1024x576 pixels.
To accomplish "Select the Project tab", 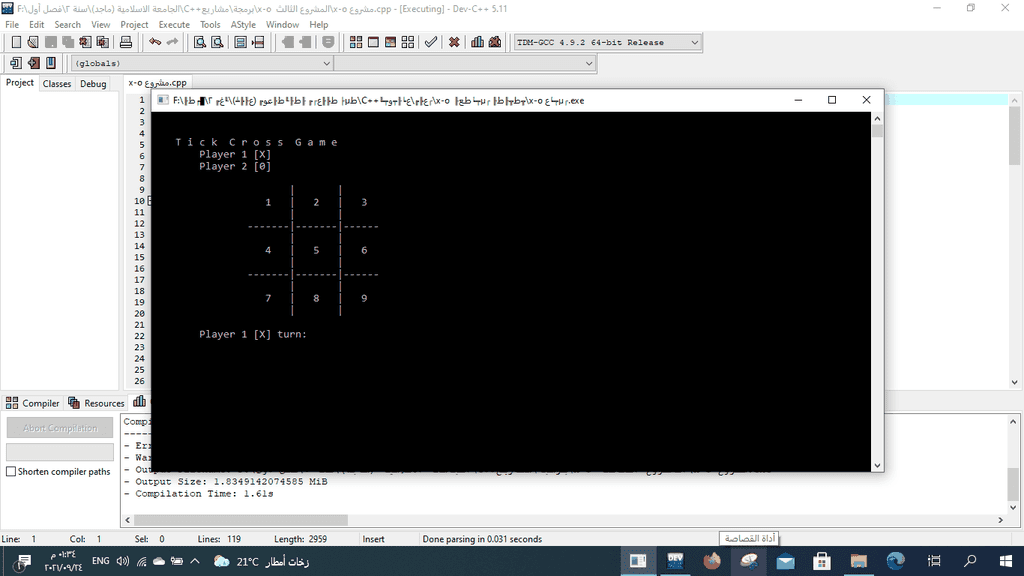I will [x=20, y=83].
